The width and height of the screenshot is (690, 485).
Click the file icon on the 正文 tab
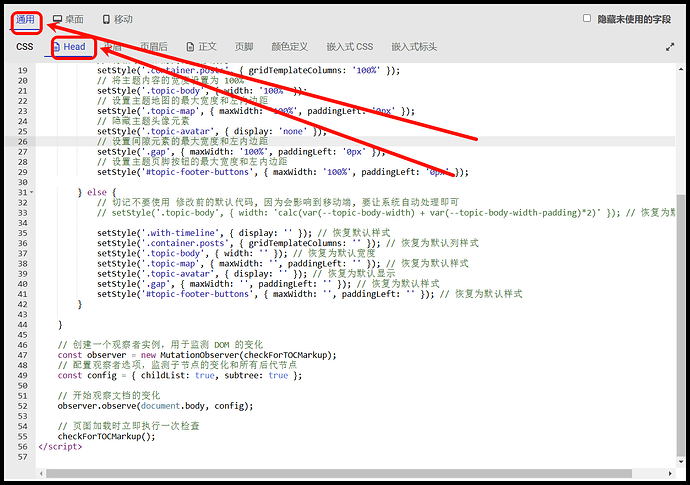point(190,47)
